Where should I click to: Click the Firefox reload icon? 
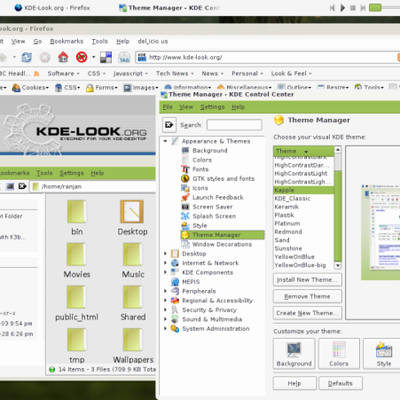coord(26,58)
